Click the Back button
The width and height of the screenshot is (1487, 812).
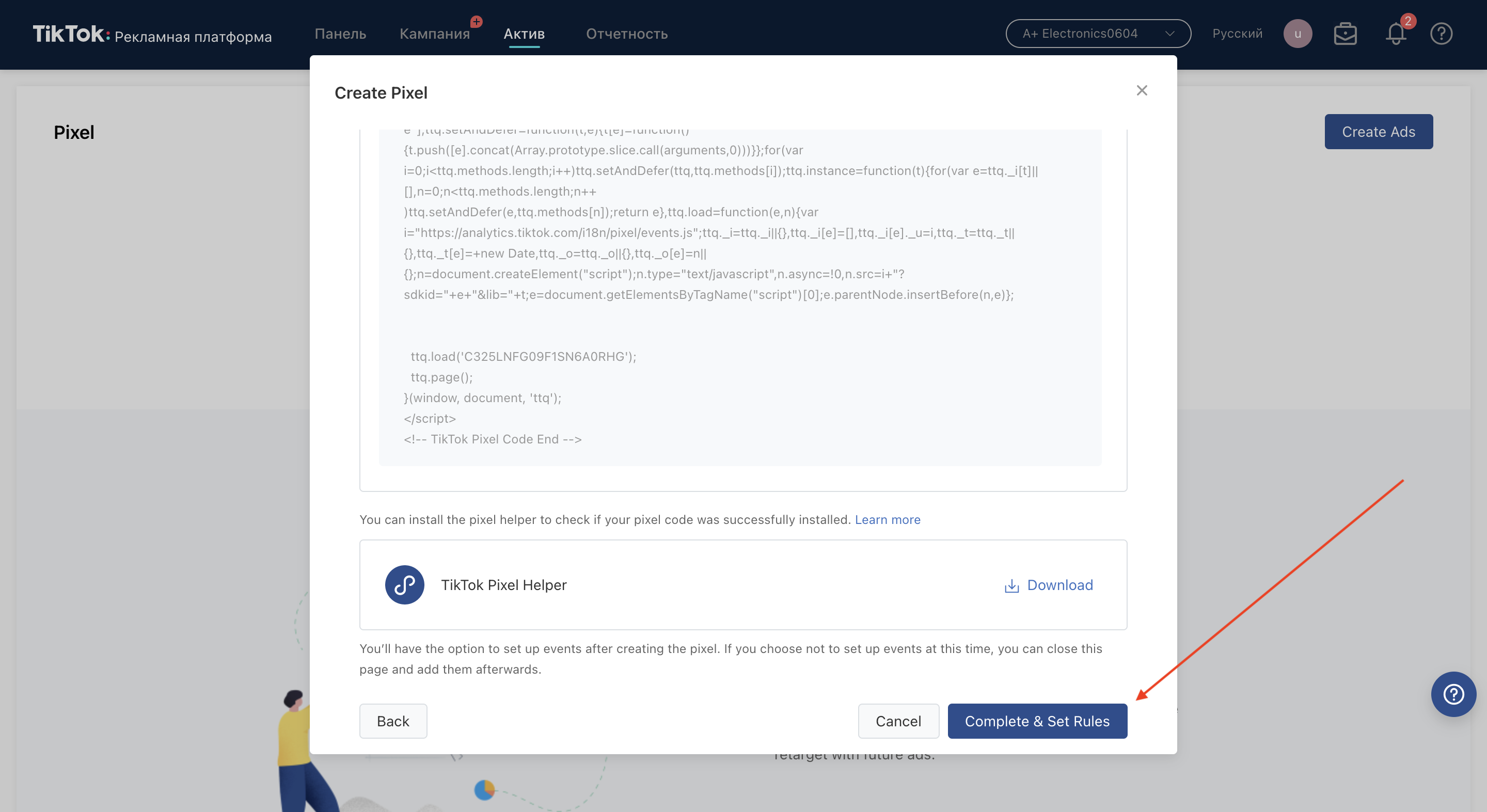[x=393, y=721]
